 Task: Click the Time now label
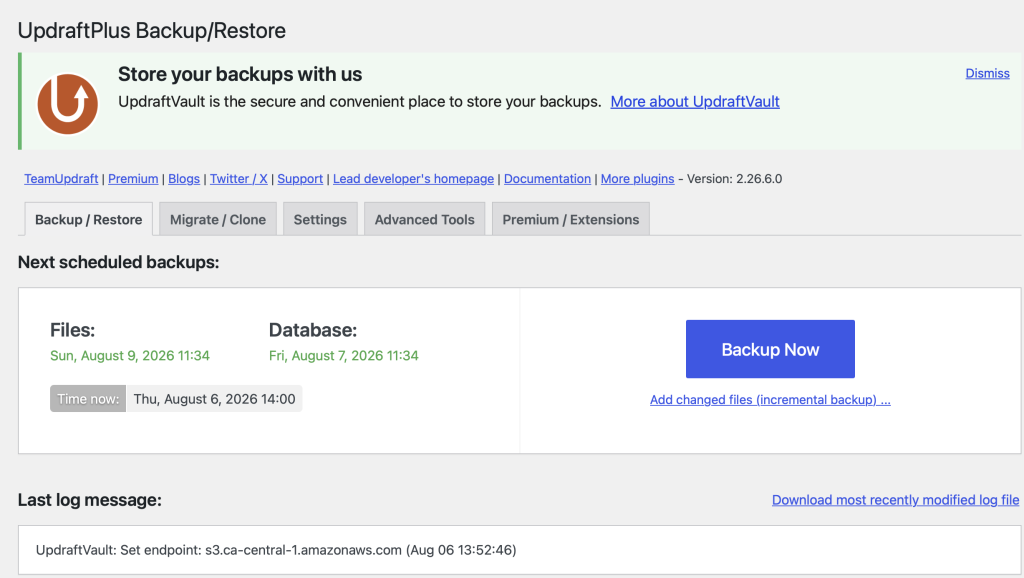(x=88, y=399)
